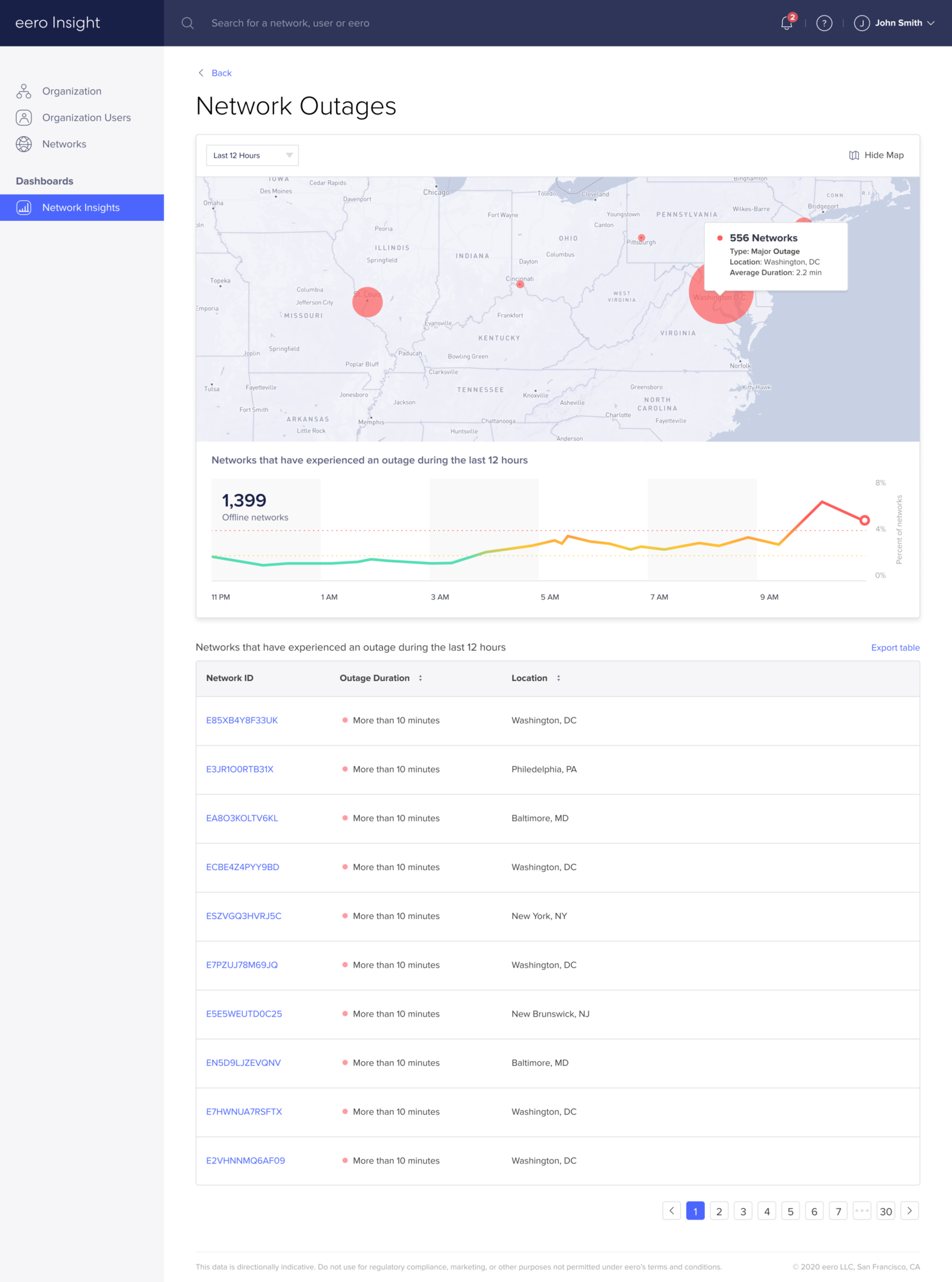Go to page 3 of table
Viewport: 952px width, 1282px height.
743,1211
